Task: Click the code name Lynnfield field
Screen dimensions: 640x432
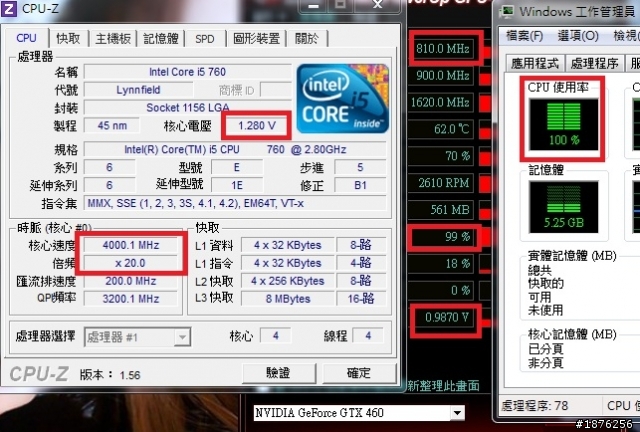Action: 138,90
